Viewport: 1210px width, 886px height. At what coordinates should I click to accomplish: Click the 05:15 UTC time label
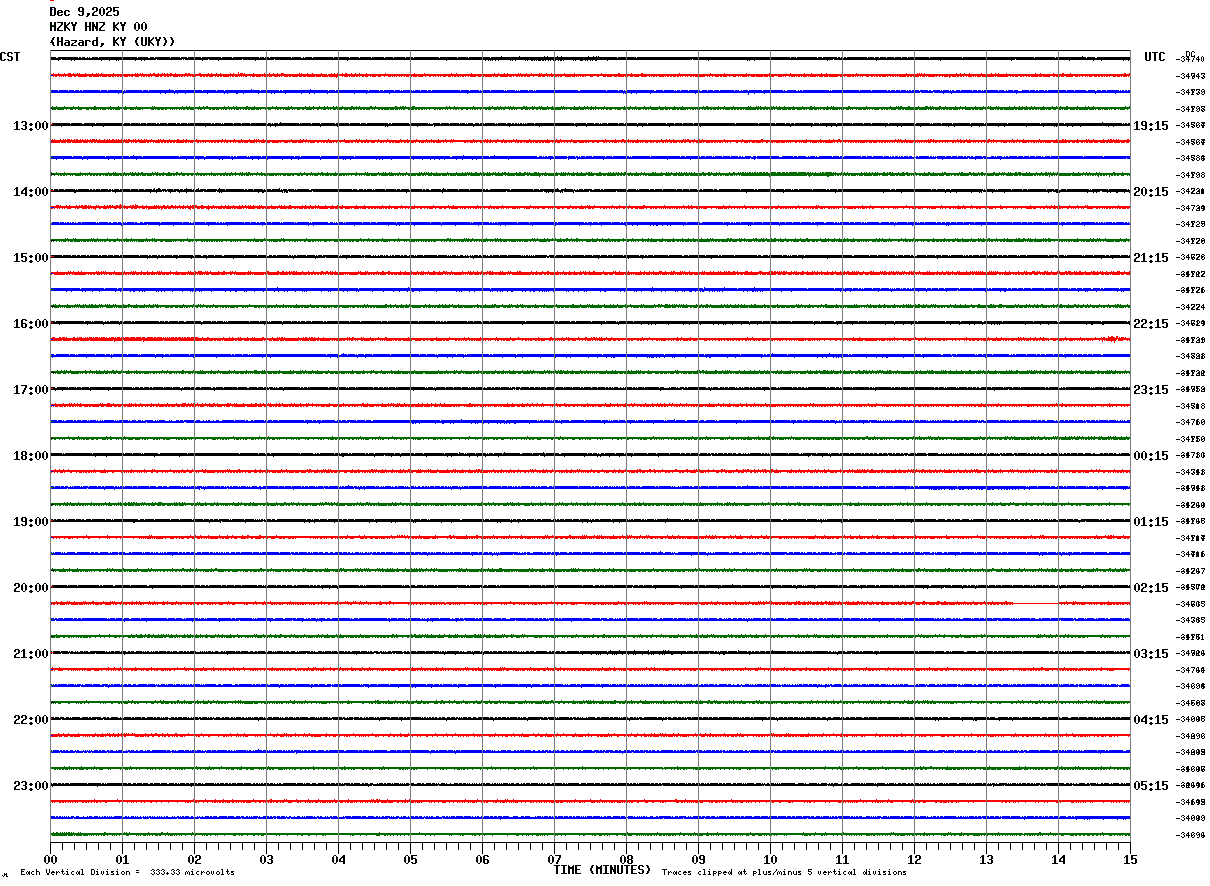click(1150, 786)
